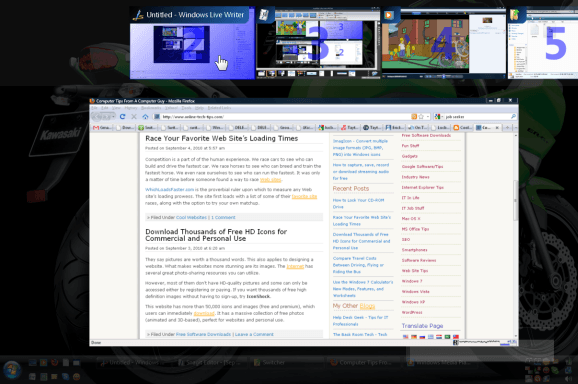Select the 'MS Office Tips' category
This screenshot has width=578, height=384.
pos(415,229)
